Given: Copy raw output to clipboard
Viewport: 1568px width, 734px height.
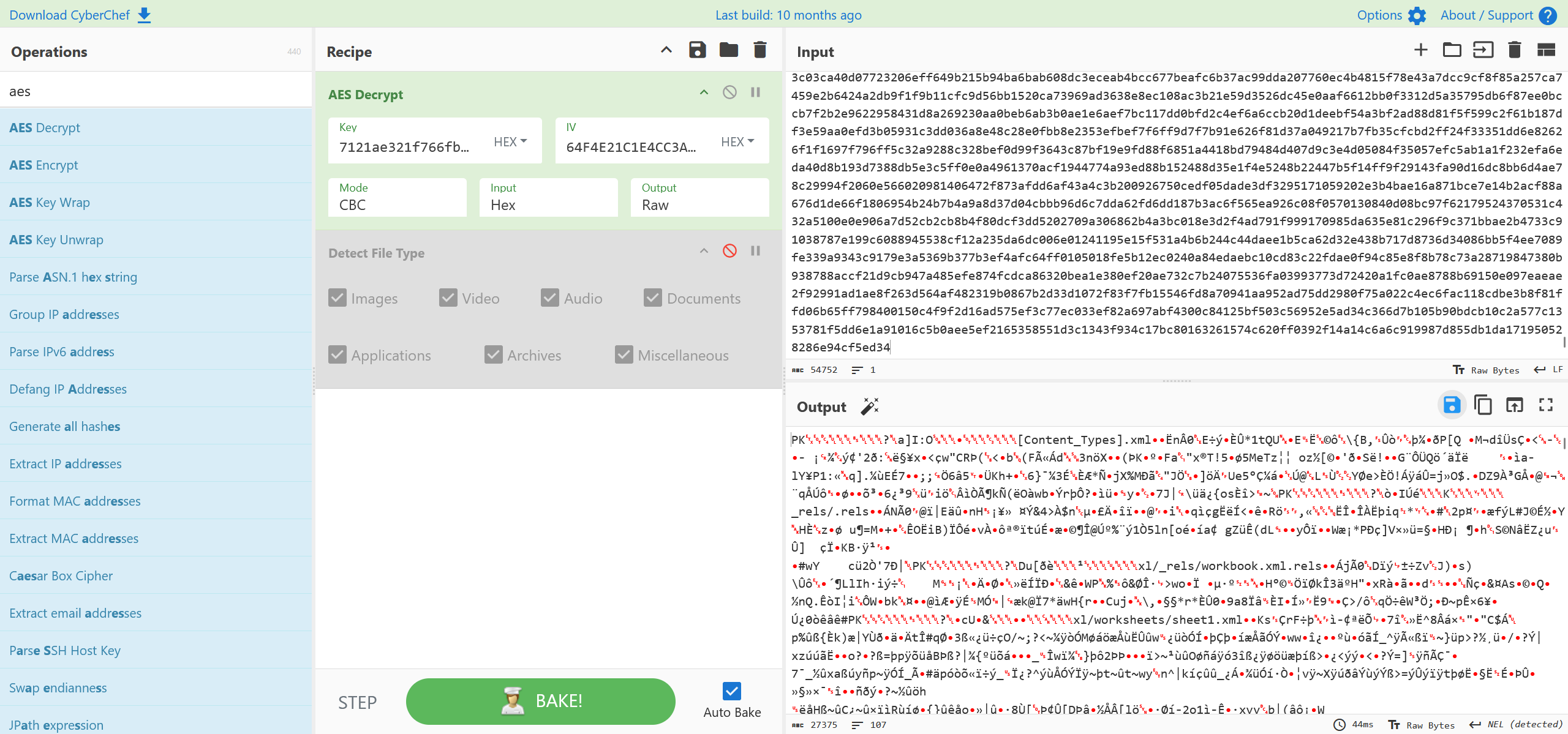Looking at the screenshot, I should 1483,405.
